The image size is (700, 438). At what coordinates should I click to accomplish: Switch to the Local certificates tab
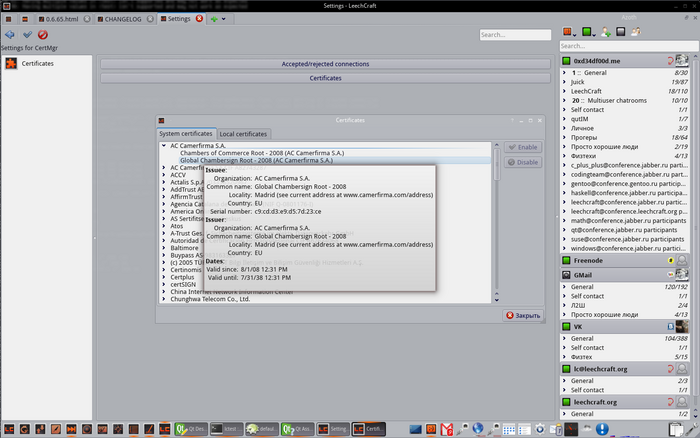tap(243, 133)
